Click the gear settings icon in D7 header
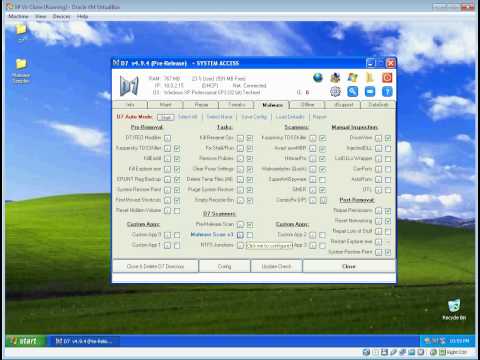 click(335, 91)
